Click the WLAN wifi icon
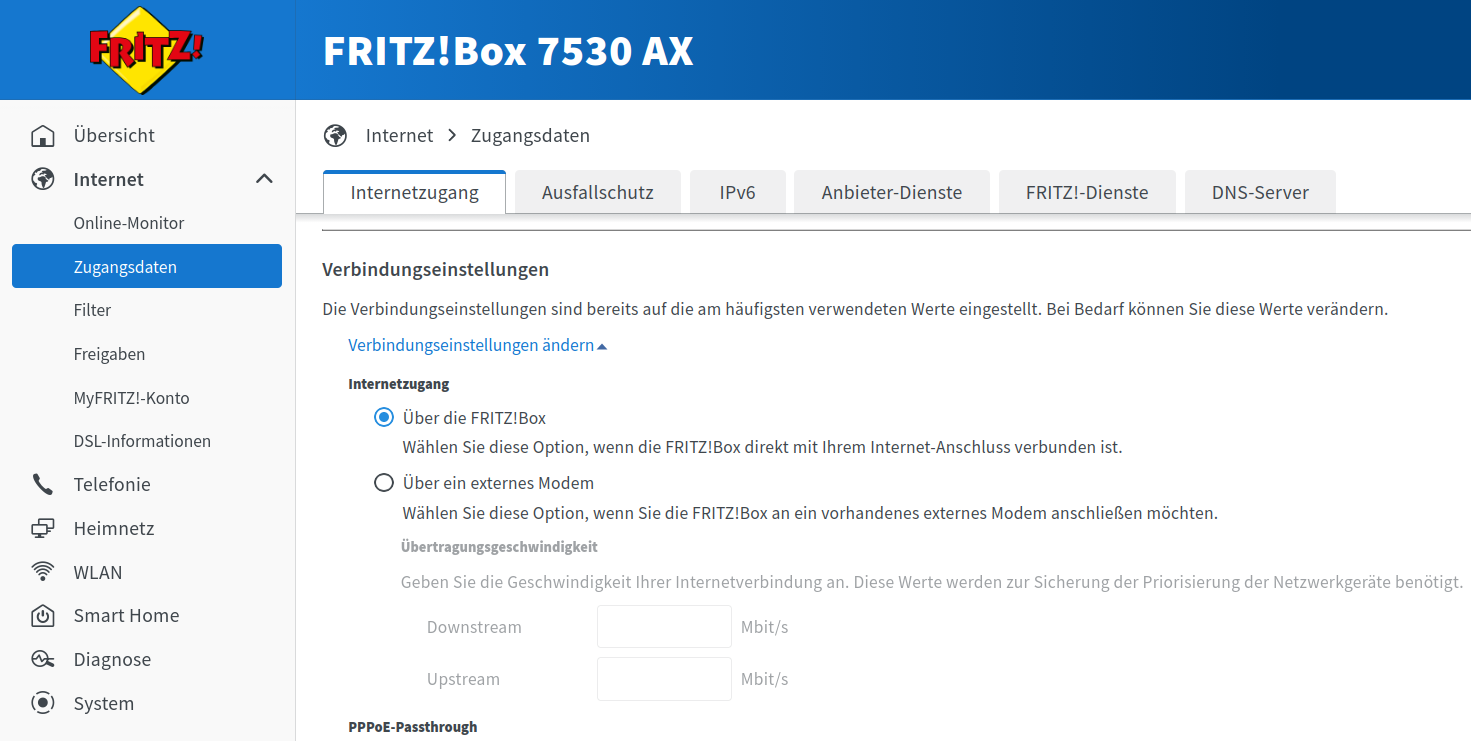 coord(43,572)
